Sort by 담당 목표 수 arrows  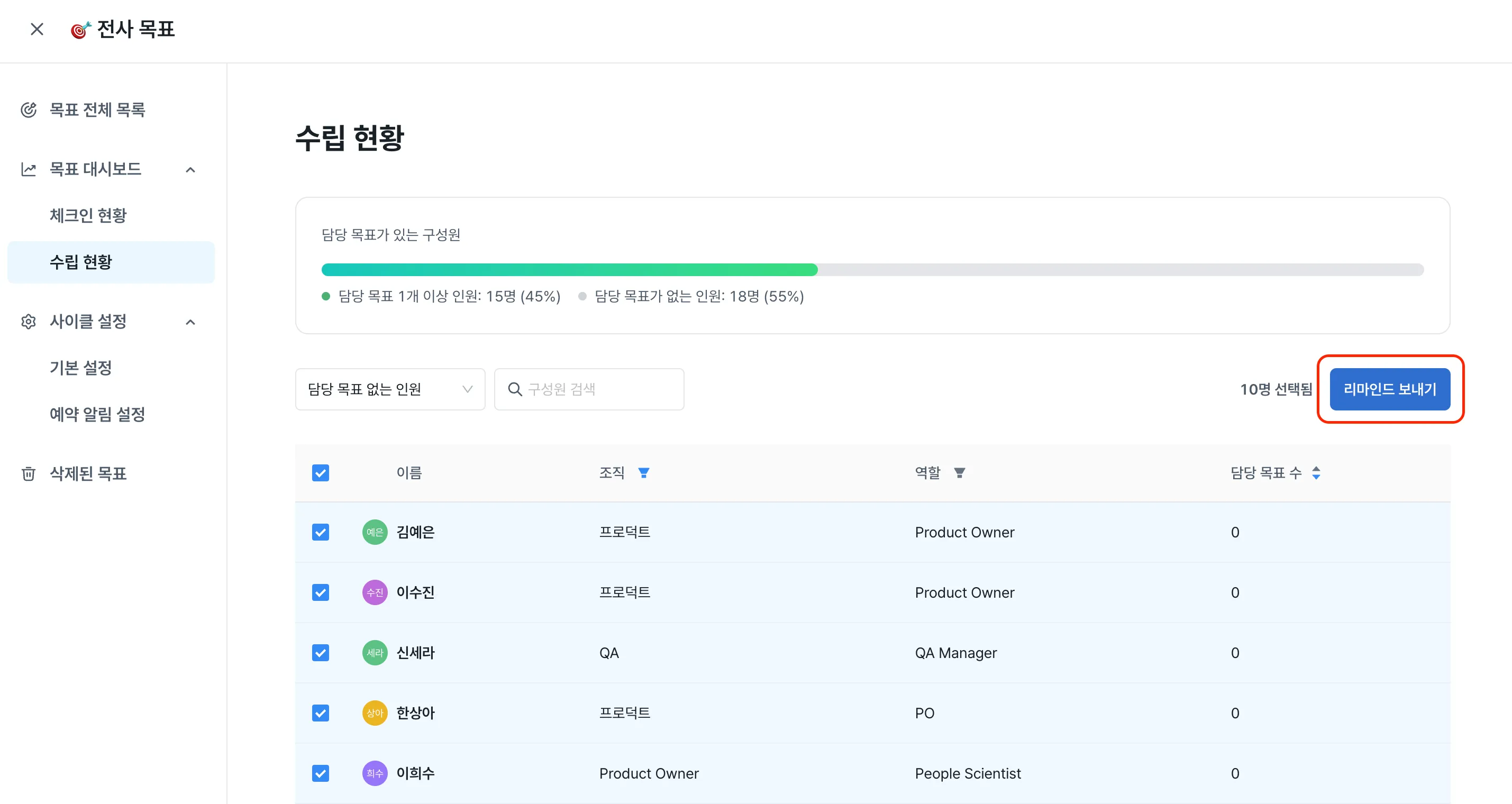coord(1316,473)
